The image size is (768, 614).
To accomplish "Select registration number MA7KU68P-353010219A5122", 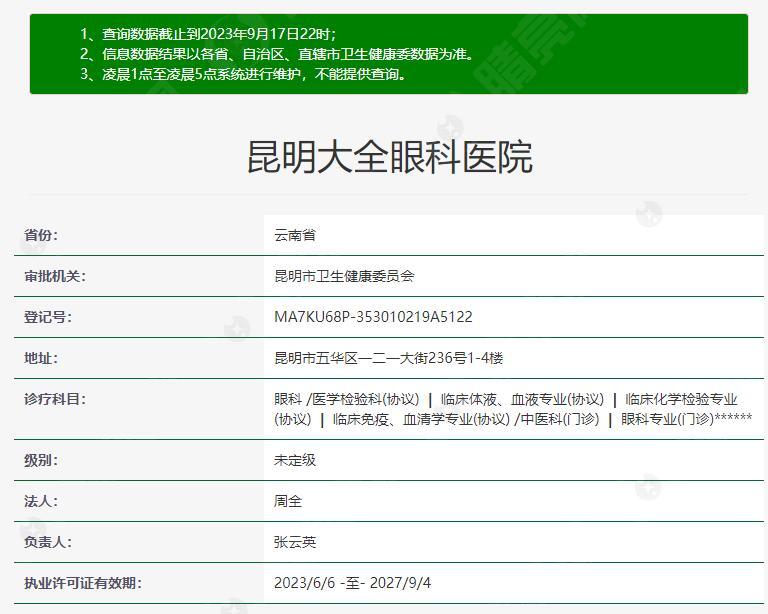I will pyautogui.click(x=373, y=317).
